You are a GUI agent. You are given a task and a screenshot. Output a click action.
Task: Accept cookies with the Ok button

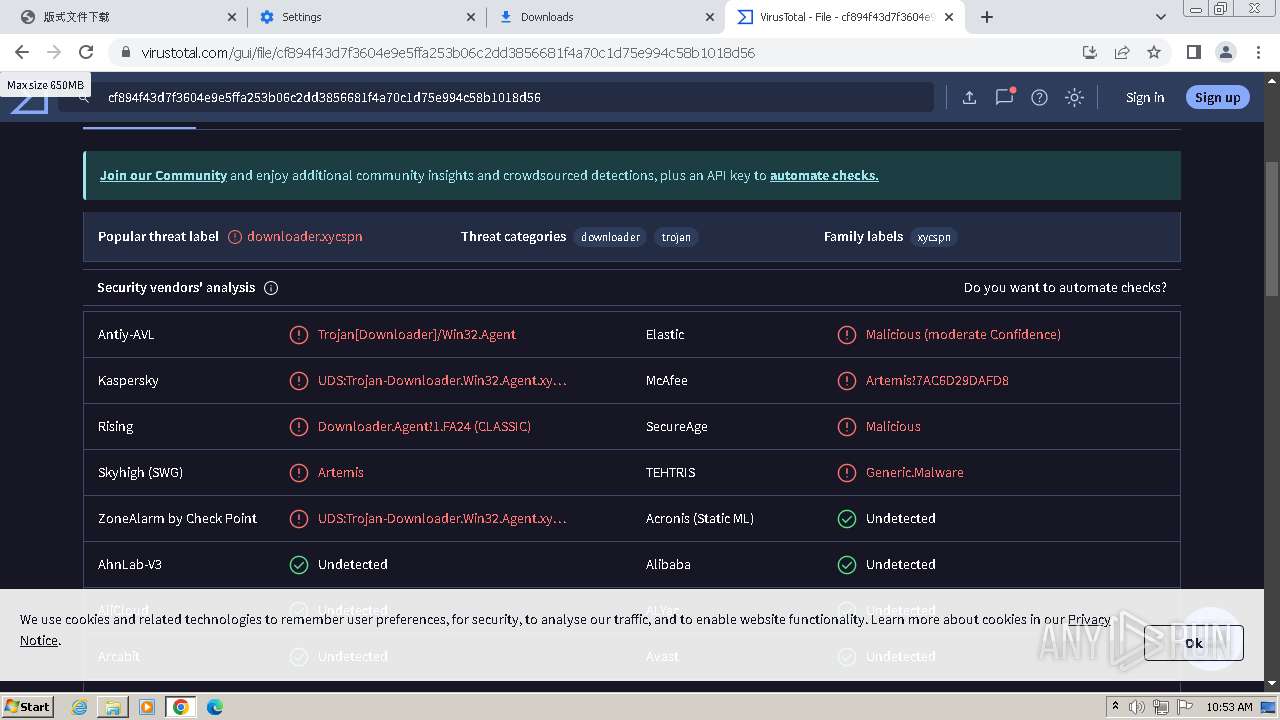click(1194, 643)
